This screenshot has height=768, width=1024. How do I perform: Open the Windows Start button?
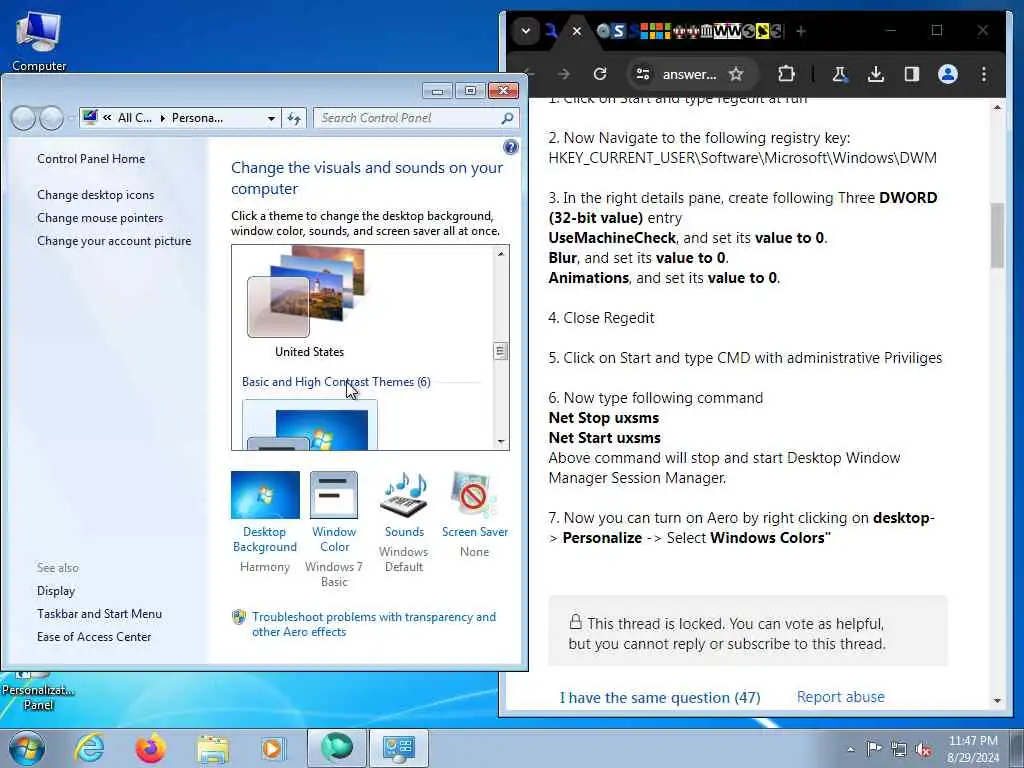tap(27, 748)
